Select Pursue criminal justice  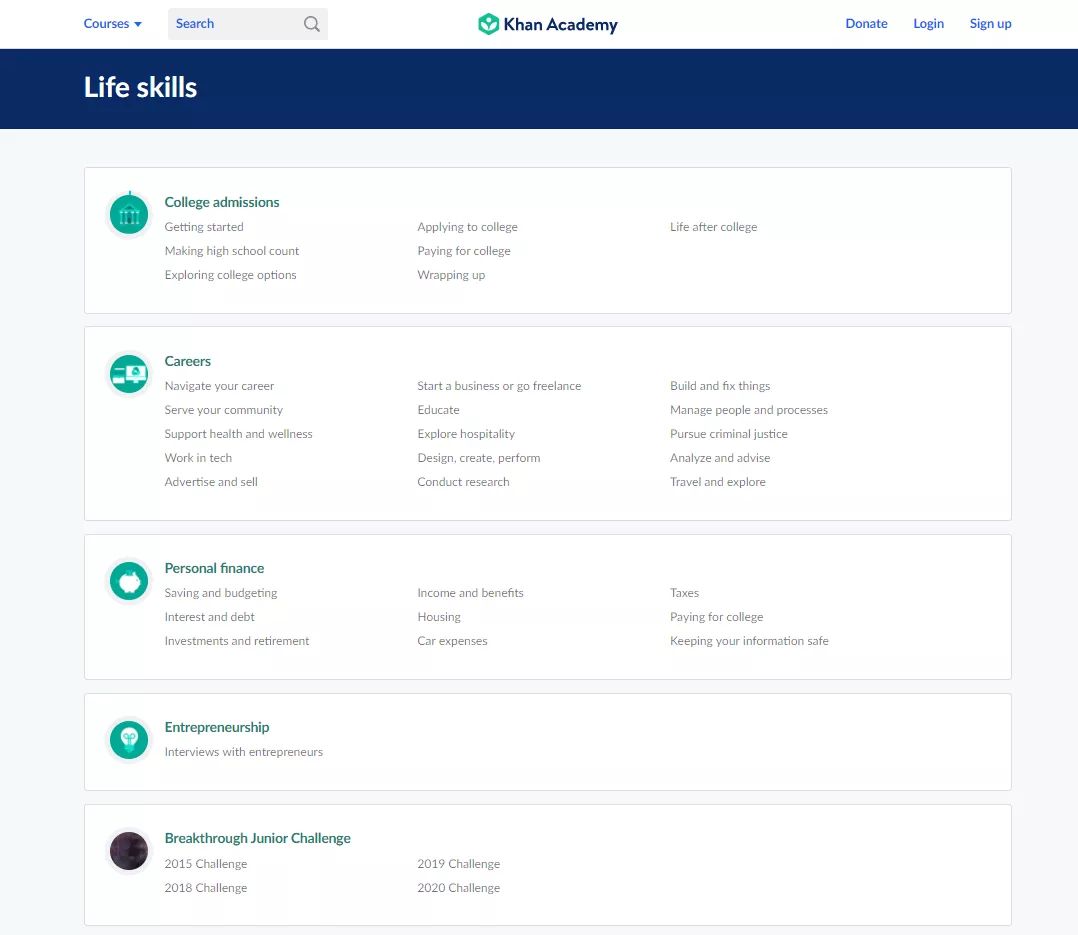pyautogui.click(x=729, y=434)
